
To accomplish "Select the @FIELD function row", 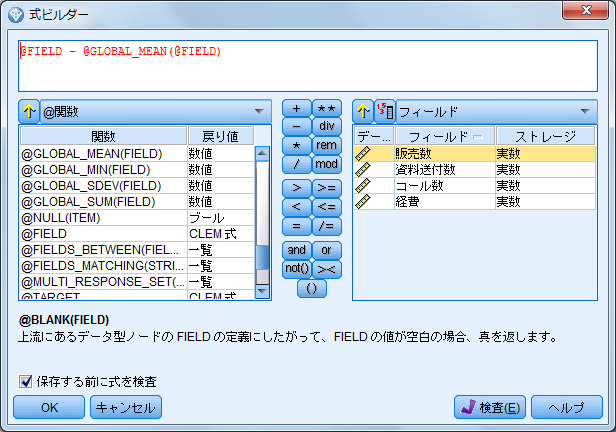I will pos(137,234).
